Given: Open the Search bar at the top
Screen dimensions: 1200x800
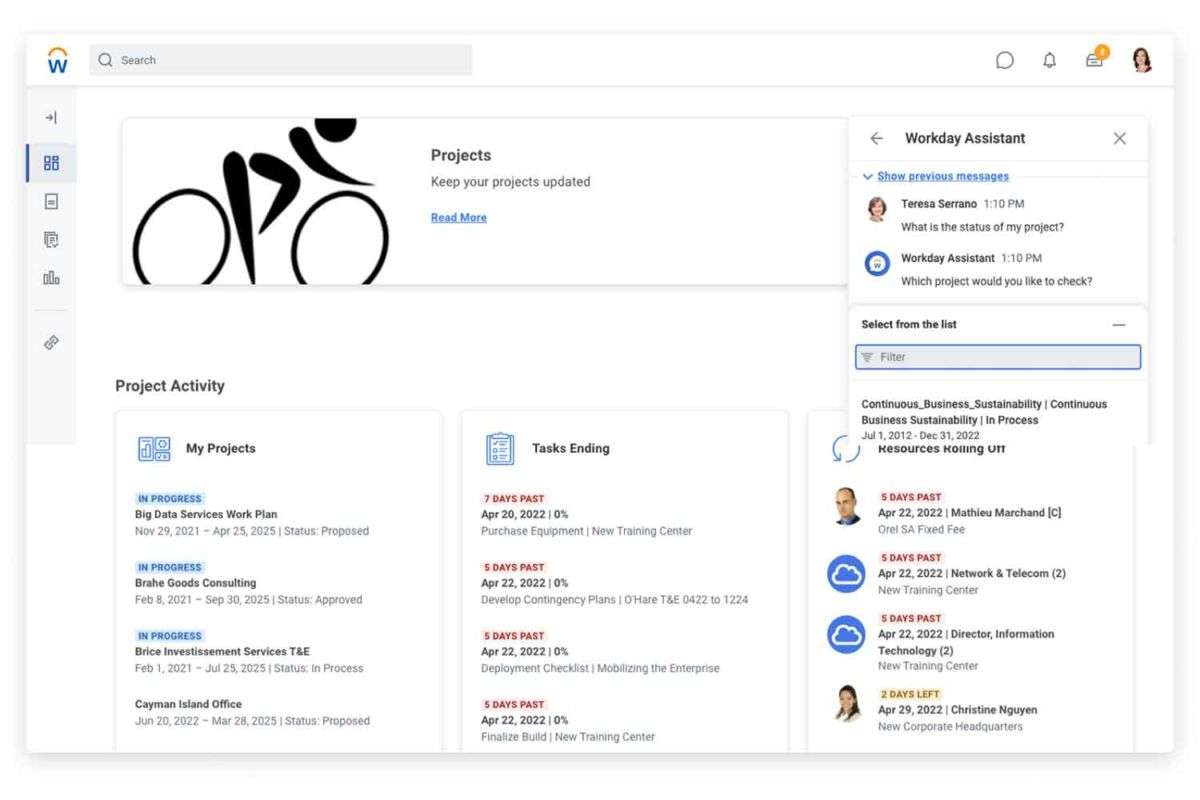Looking at the screenshot, I should 281,60.
